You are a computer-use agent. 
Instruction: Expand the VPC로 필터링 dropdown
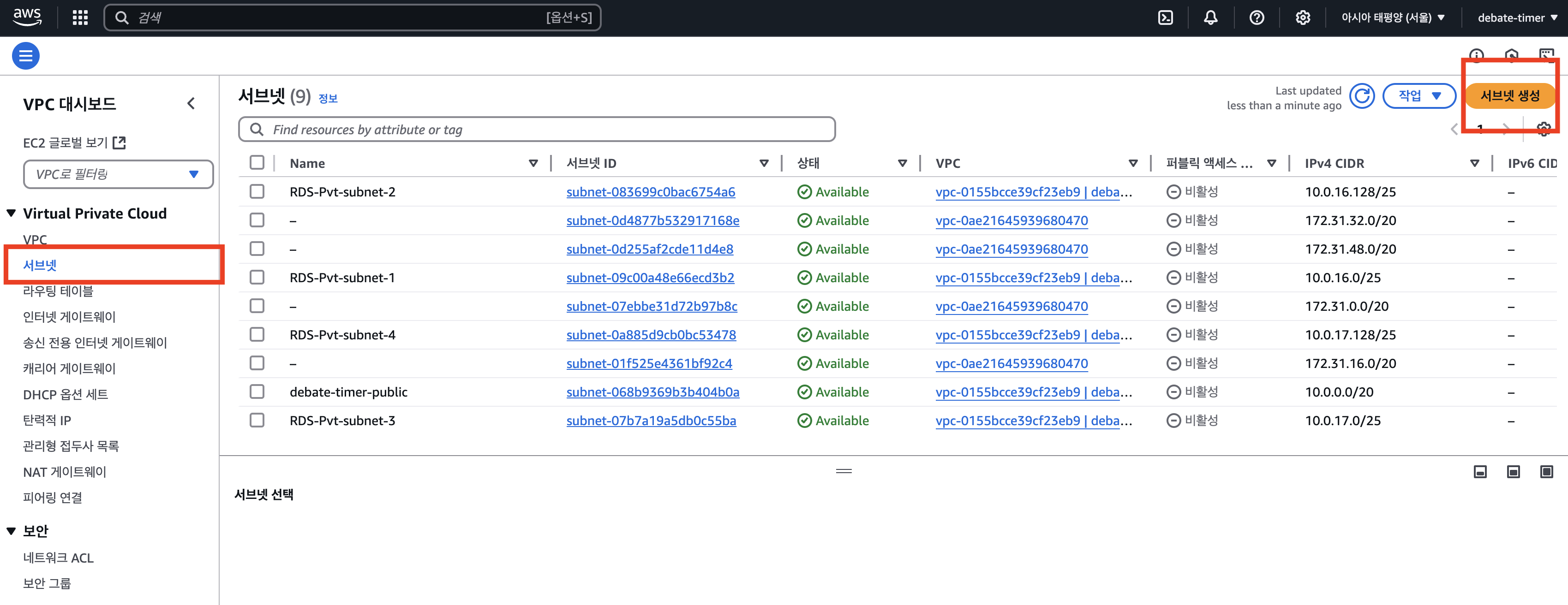point(118,174)
